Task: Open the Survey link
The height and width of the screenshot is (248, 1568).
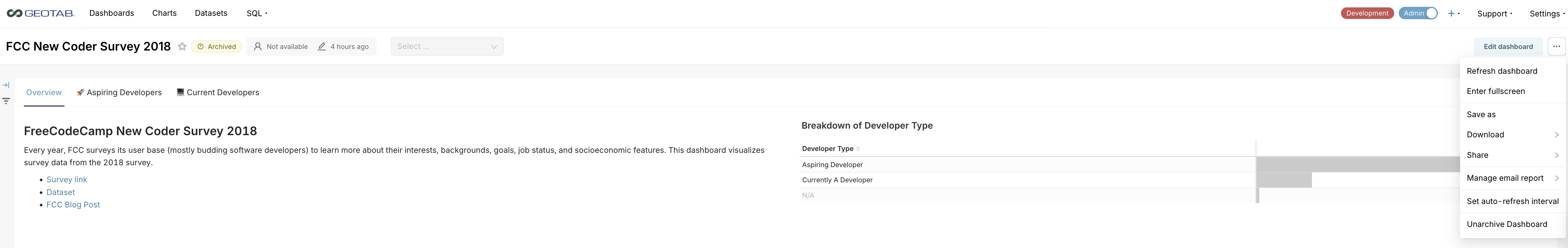Action: coord(67,180)
